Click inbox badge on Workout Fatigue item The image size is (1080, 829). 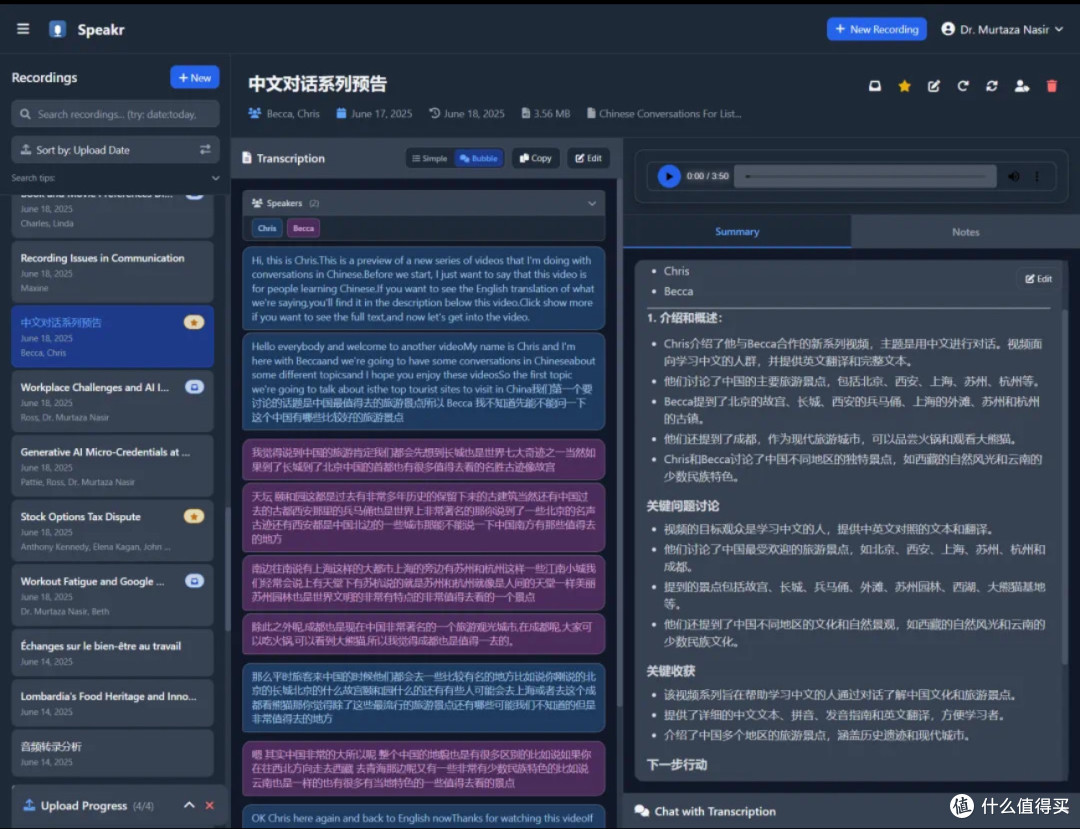point(194,581)
